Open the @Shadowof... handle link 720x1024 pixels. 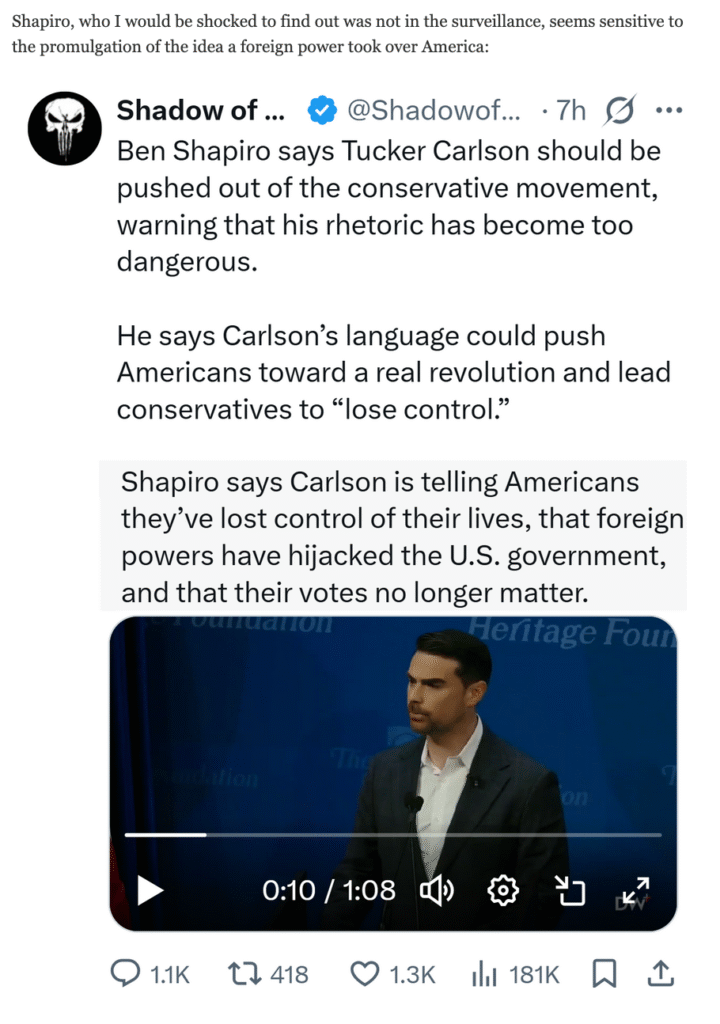point(432,111)
